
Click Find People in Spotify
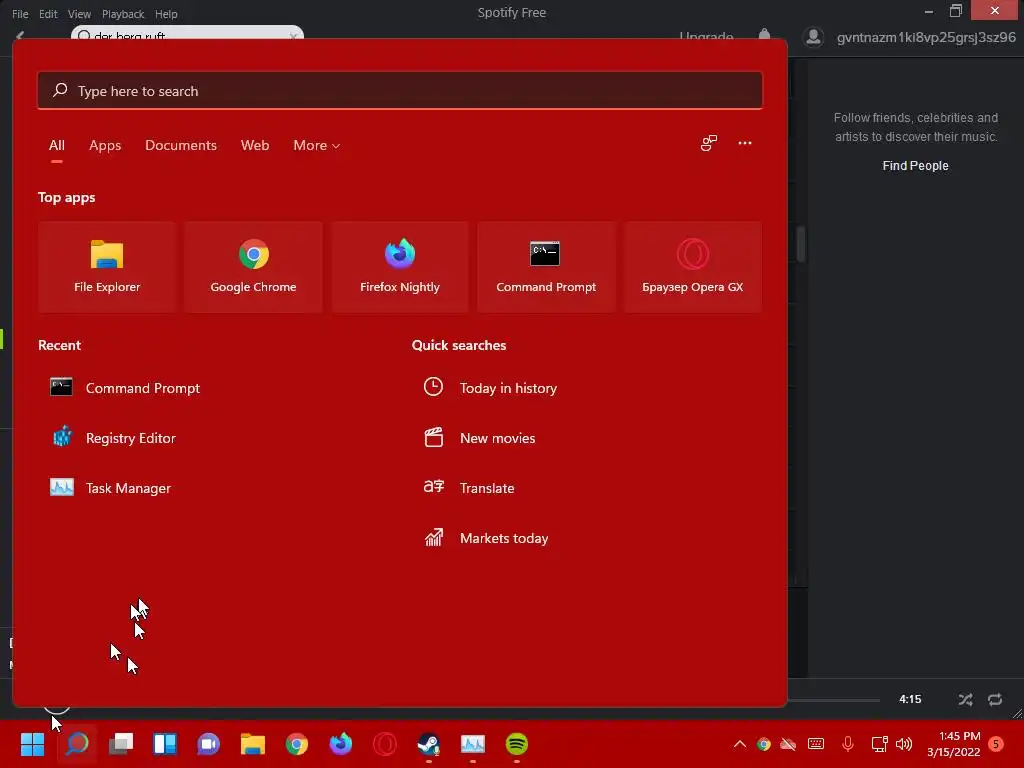(915, 166)
